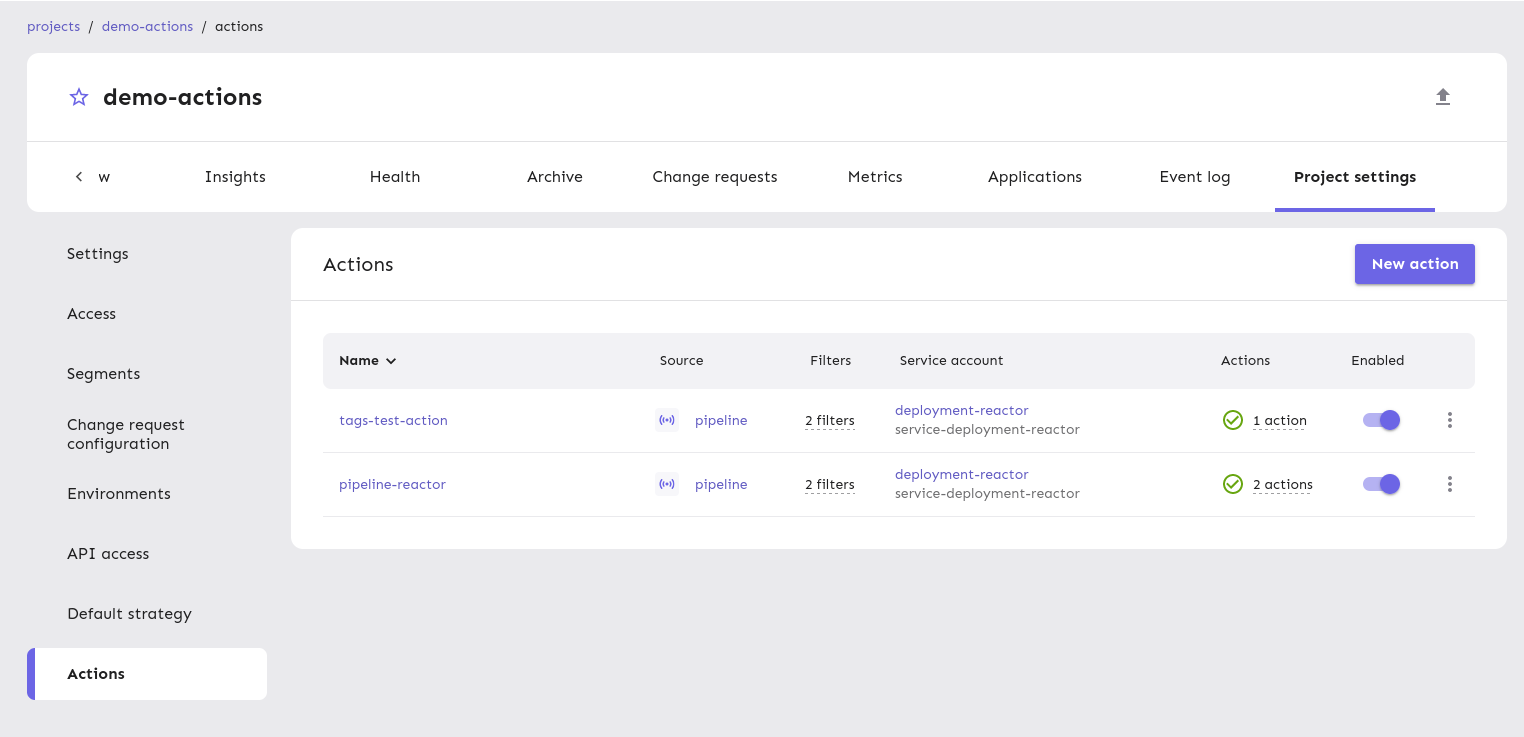Disable the tags-test-action toggle
The width and height of the screenshot is (1524, 737).
[x=1381, y=420]
